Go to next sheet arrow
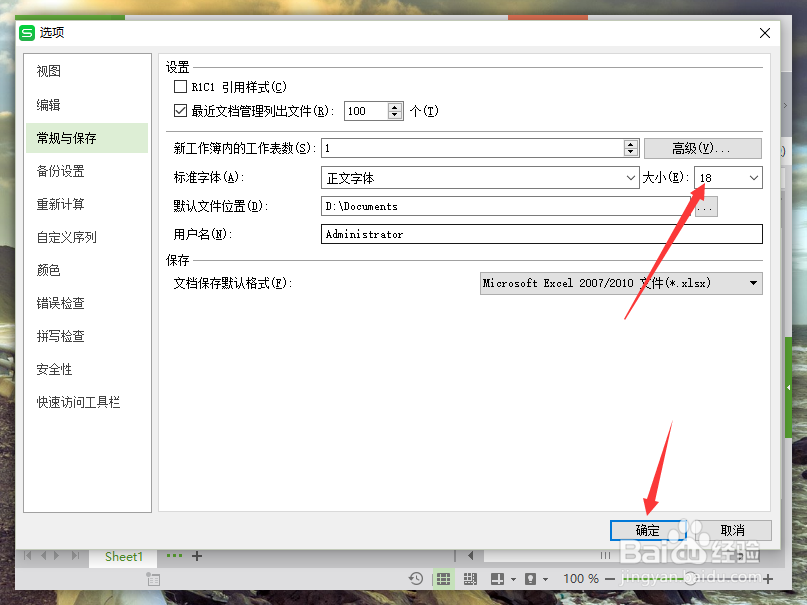 57,556
